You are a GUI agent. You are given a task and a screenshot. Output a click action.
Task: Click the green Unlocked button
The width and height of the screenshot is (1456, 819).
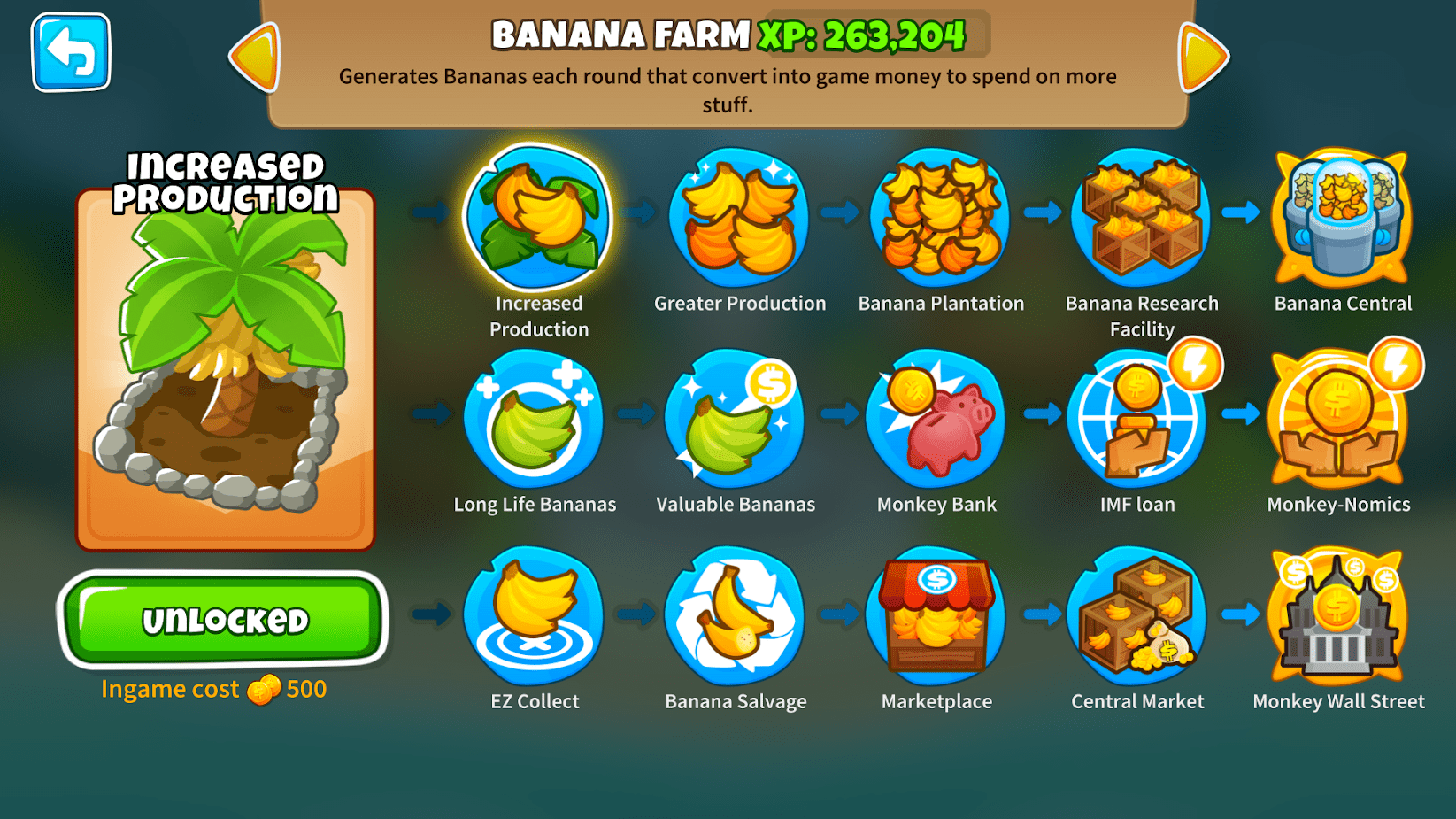tap(224, 621)
